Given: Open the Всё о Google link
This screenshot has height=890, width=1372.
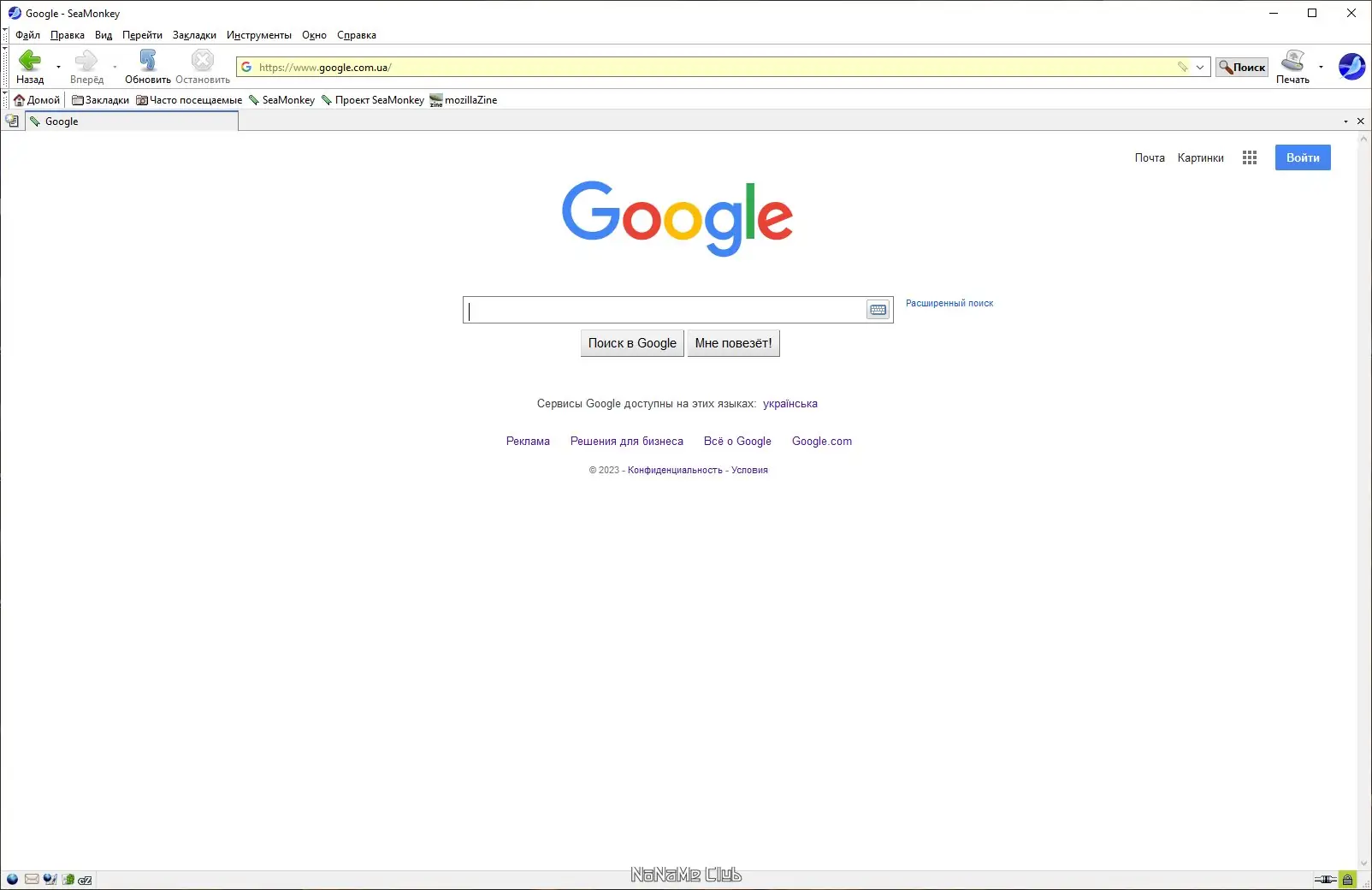Looking at the screenshot, I should (737, 442).
